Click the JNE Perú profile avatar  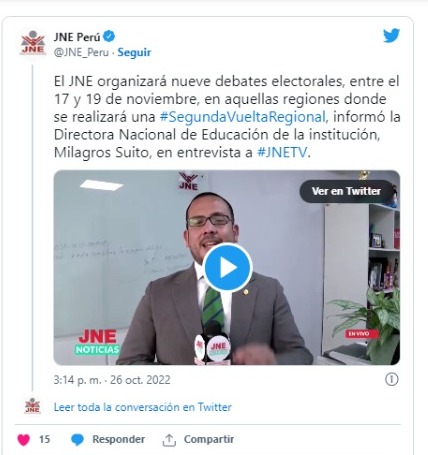33,43
